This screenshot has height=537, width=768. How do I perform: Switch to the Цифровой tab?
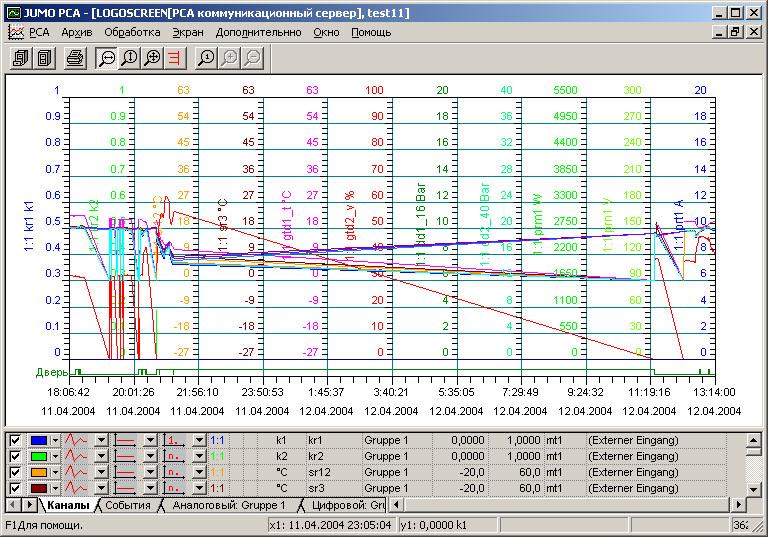346,505
